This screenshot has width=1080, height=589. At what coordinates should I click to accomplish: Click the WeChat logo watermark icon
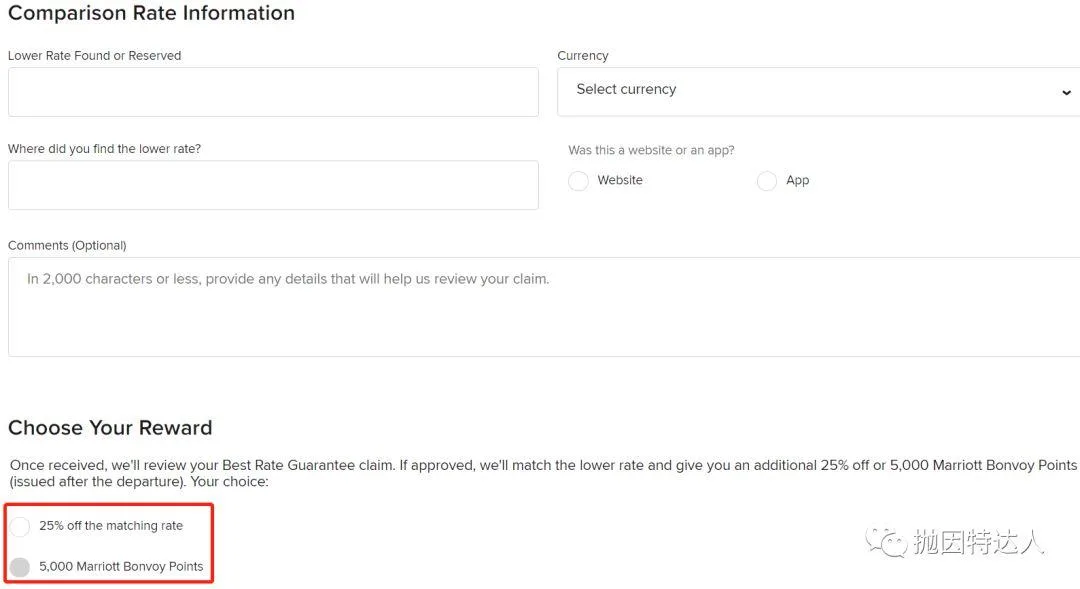click(887, 541)
